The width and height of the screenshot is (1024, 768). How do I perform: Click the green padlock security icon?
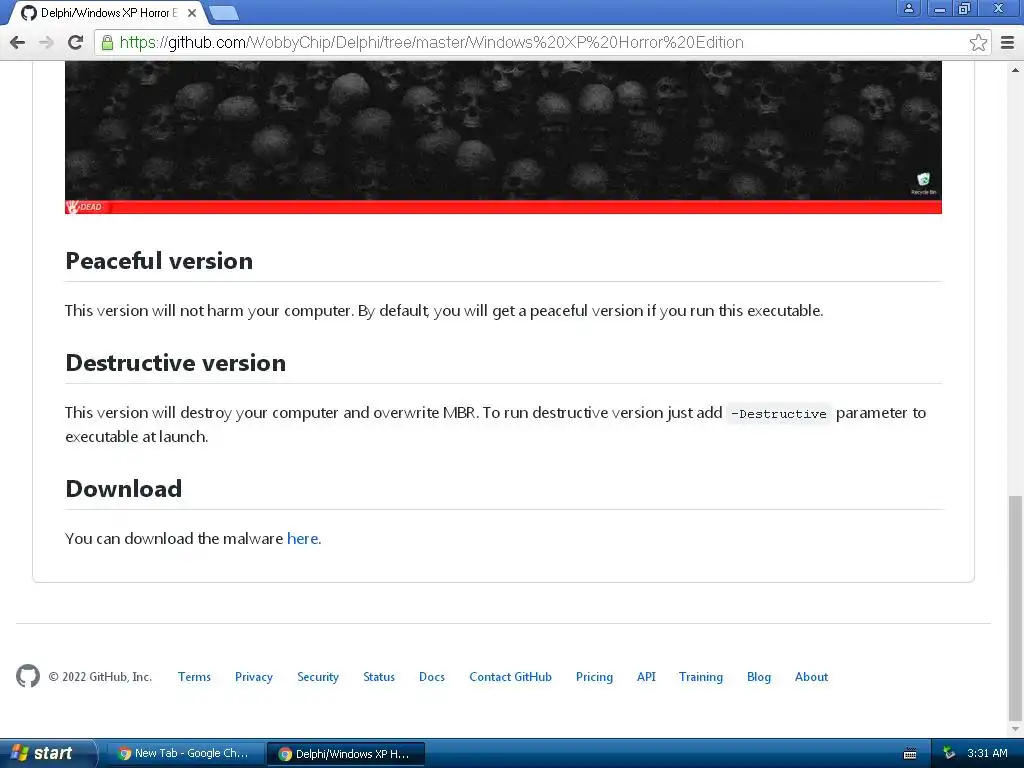point(107,42)
